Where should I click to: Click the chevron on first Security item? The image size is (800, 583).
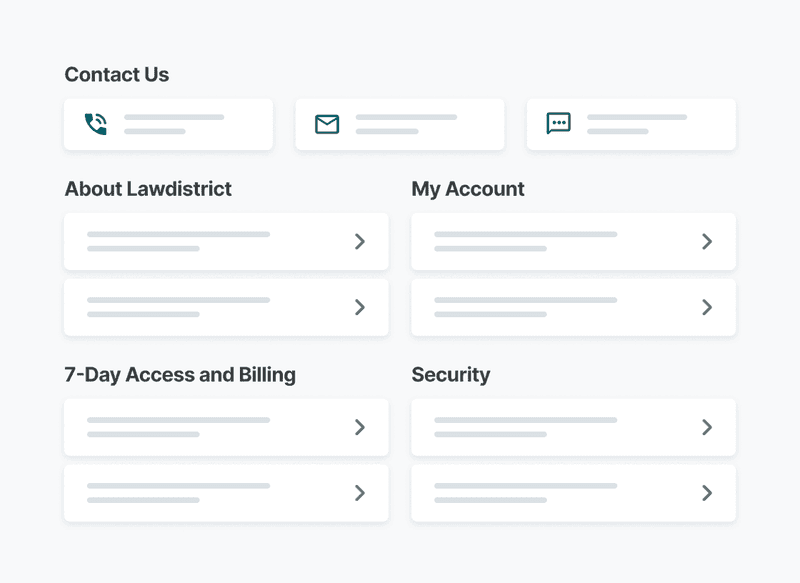click(x=707, y=427)
